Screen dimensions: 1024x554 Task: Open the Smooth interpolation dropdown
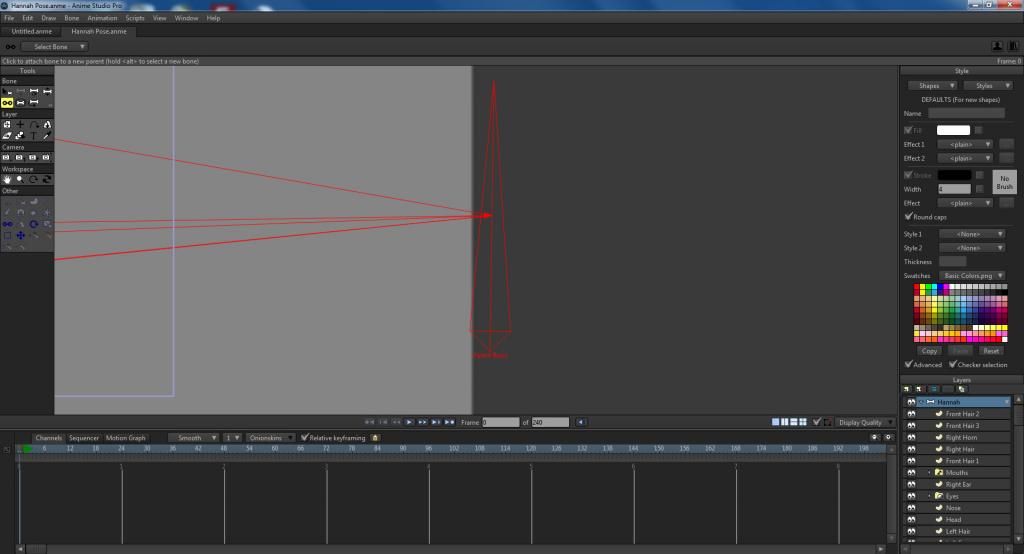click(x=193, y=438)
